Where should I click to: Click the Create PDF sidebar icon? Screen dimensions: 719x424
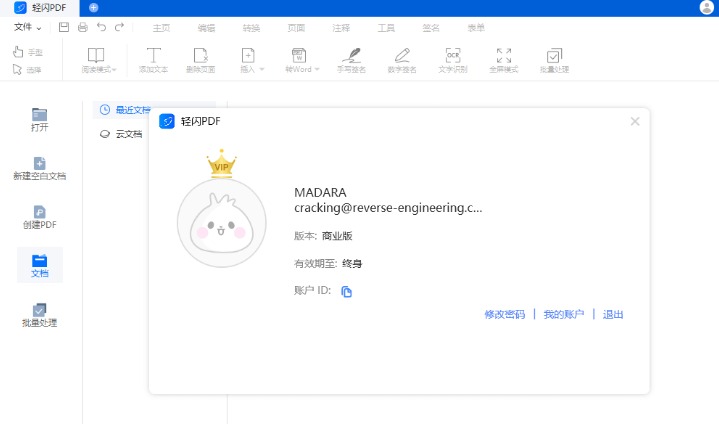[39, 212]
